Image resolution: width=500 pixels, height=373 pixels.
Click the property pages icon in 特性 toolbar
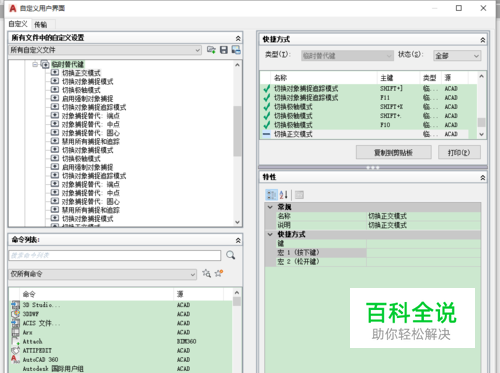tap(299, 195)
